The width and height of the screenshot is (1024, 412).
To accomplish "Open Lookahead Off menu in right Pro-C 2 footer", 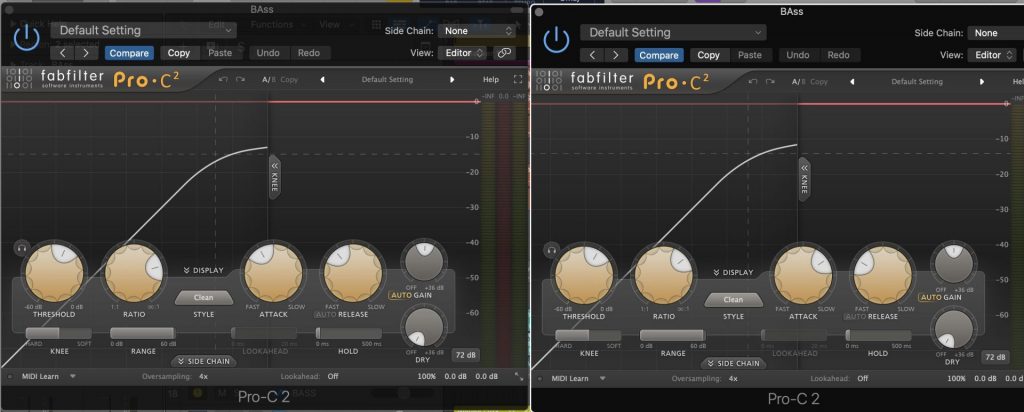I will point(863,378).
